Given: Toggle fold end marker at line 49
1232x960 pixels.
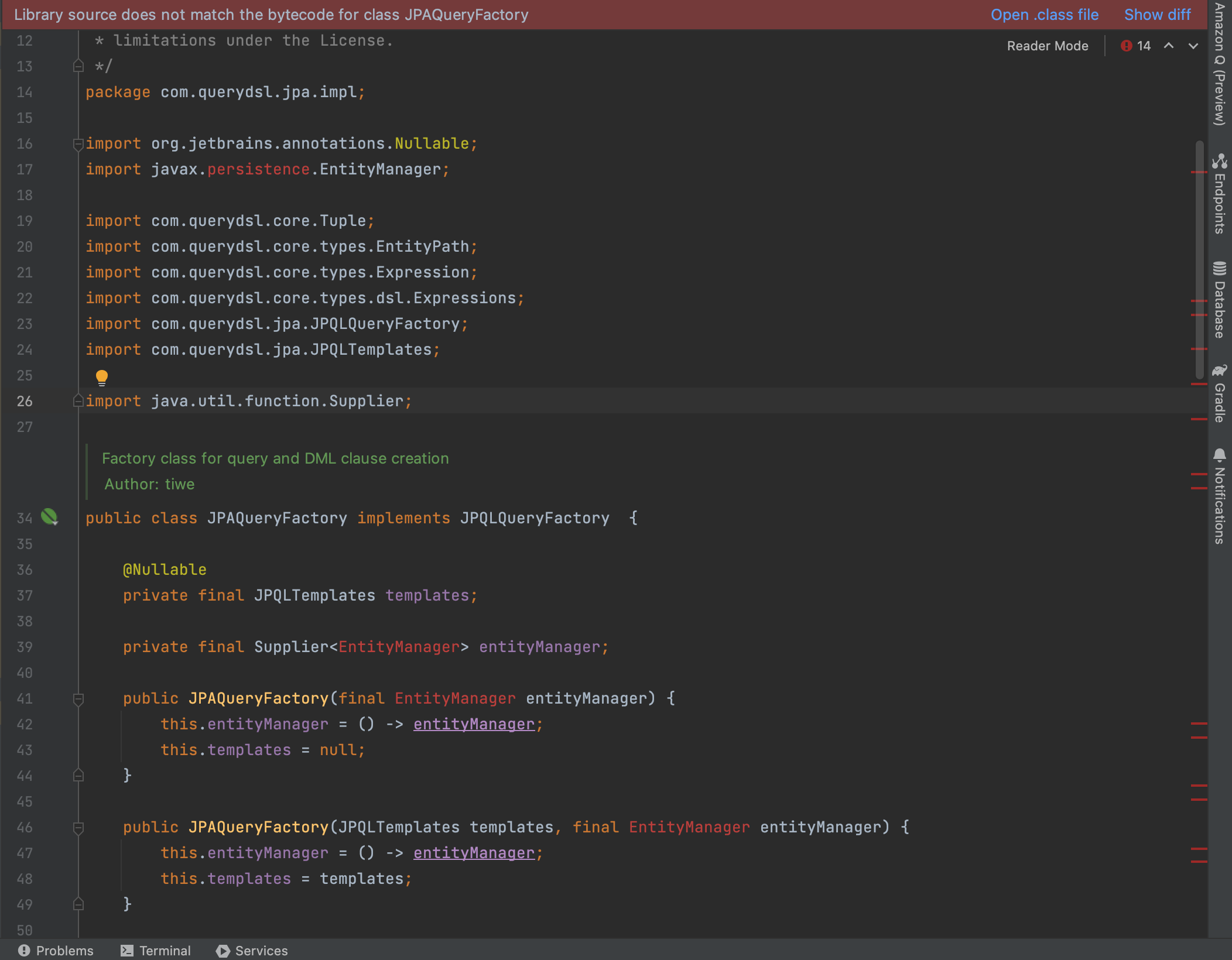Looking at the screenshot, I should (x=78, y=904).
